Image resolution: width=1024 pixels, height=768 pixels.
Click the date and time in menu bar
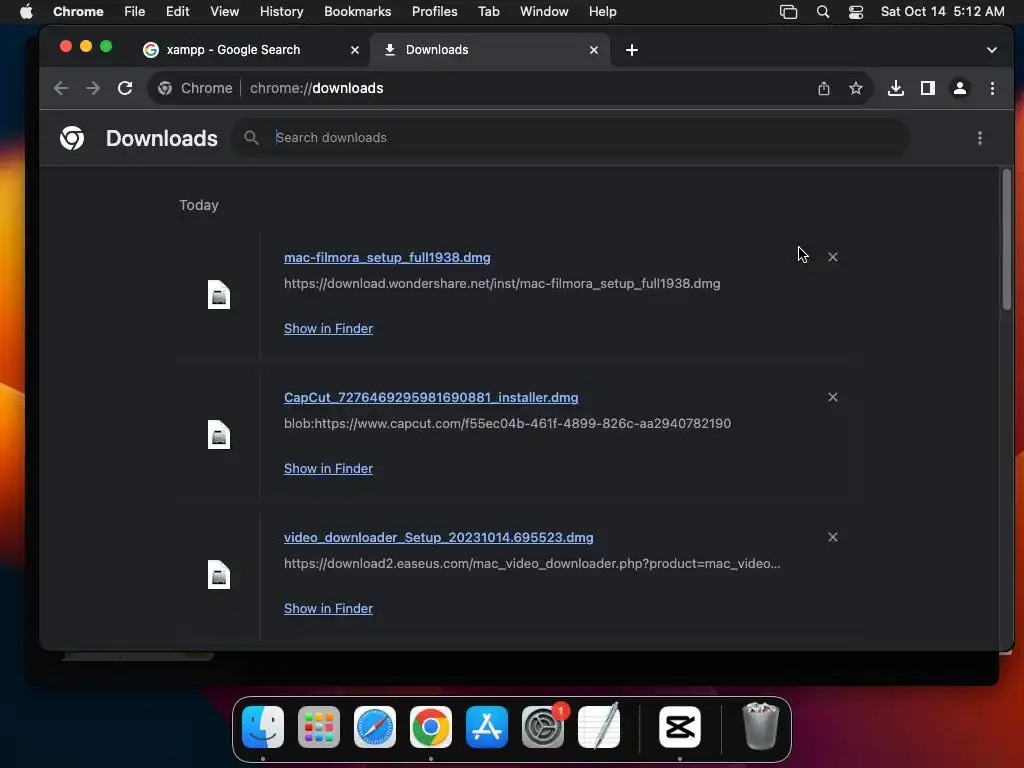tap(942, 11)
